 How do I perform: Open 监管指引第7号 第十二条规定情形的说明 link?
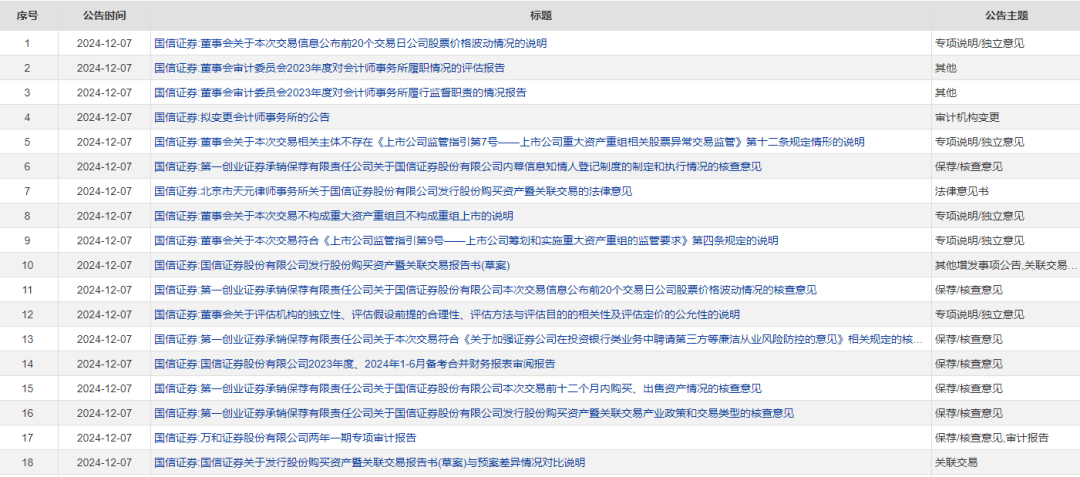click(509, 142)
